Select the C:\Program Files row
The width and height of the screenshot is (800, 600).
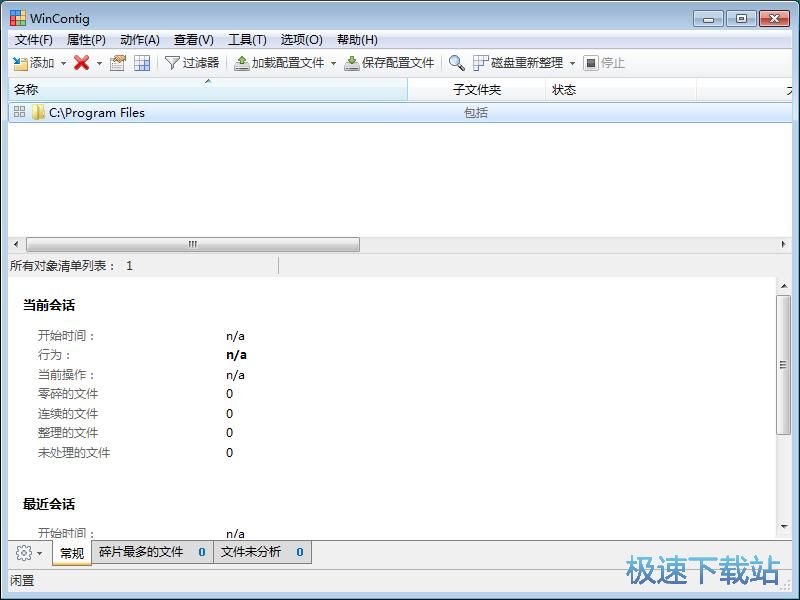400,112
